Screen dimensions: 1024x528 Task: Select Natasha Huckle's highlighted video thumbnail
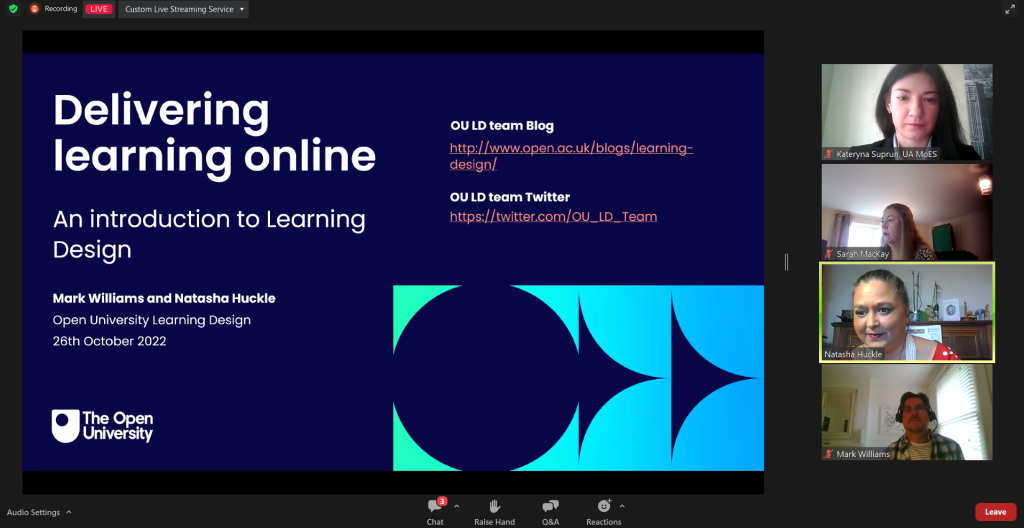[906, 312]
